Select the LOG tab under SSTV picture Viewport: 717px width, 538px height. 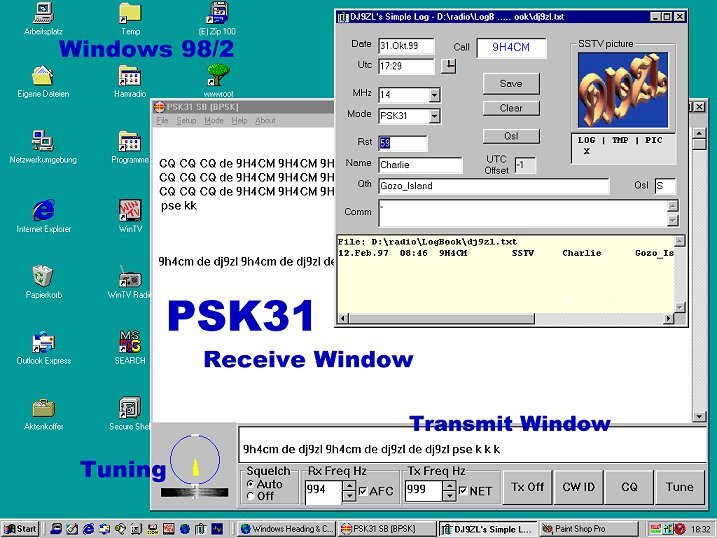(x=586, y=140)
